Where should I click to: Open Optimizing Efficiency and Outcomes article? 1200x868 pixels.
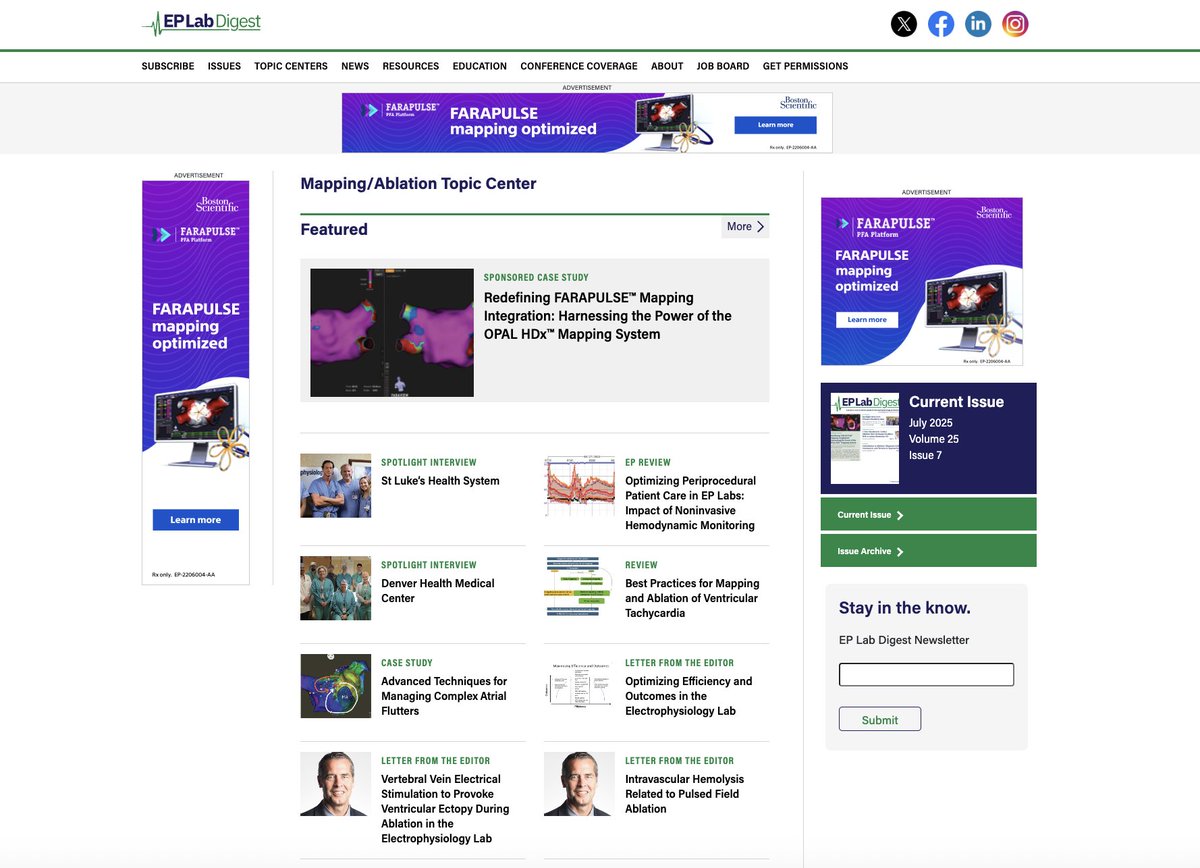[x=689, y=696]
